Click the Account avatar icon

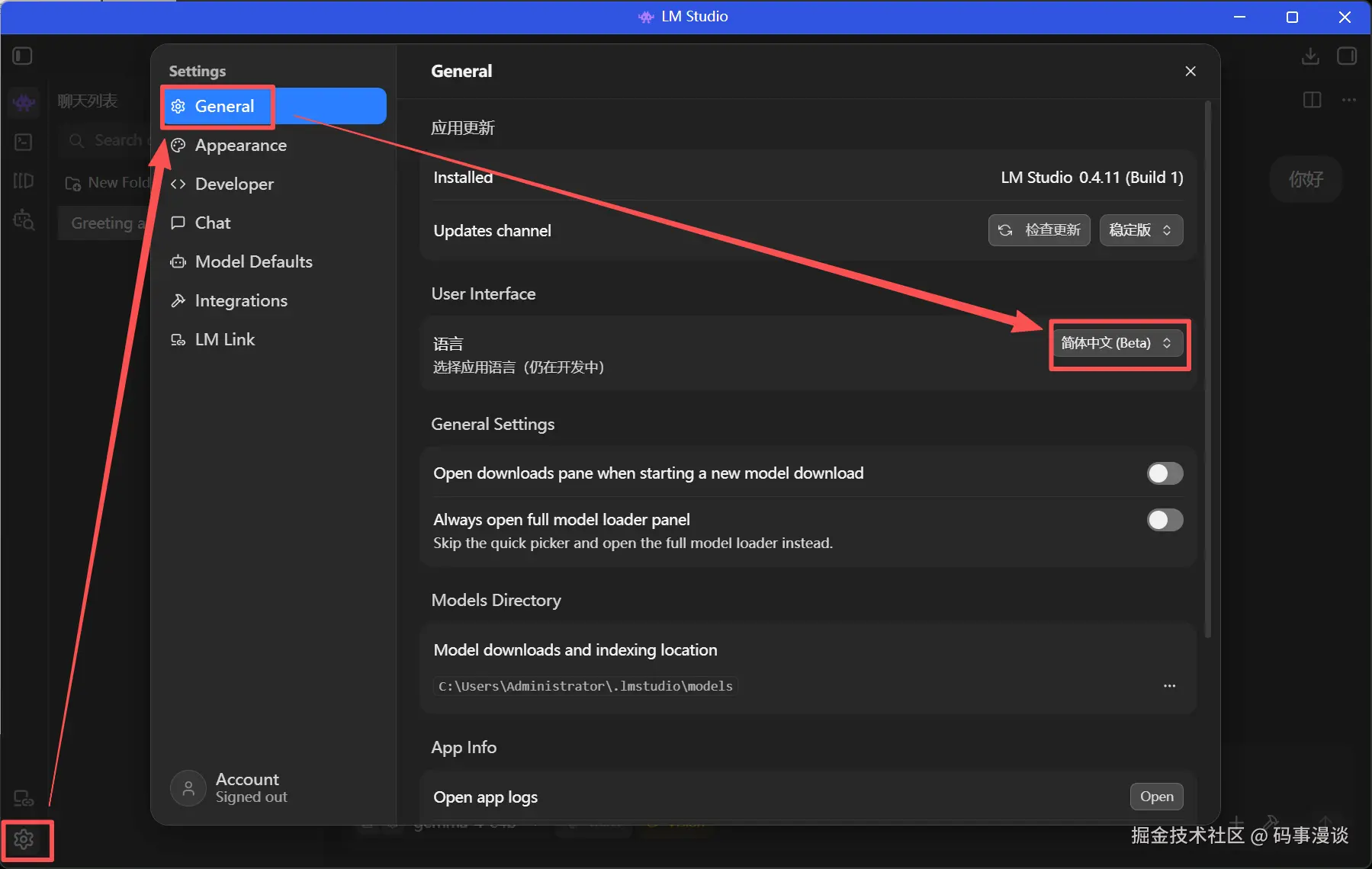coord(188,787)
